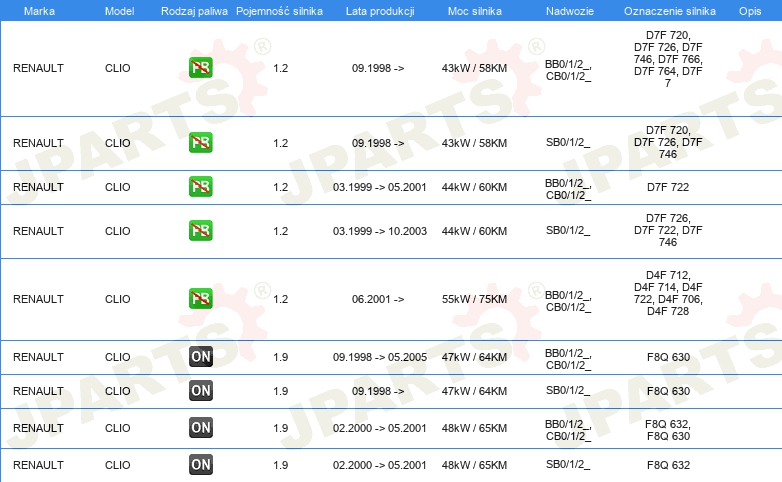Image resolution: width=782 pixels, height=482 pixels.
Task: Select the SB0/1/2_ body cell in the last row
Action: 568,465
